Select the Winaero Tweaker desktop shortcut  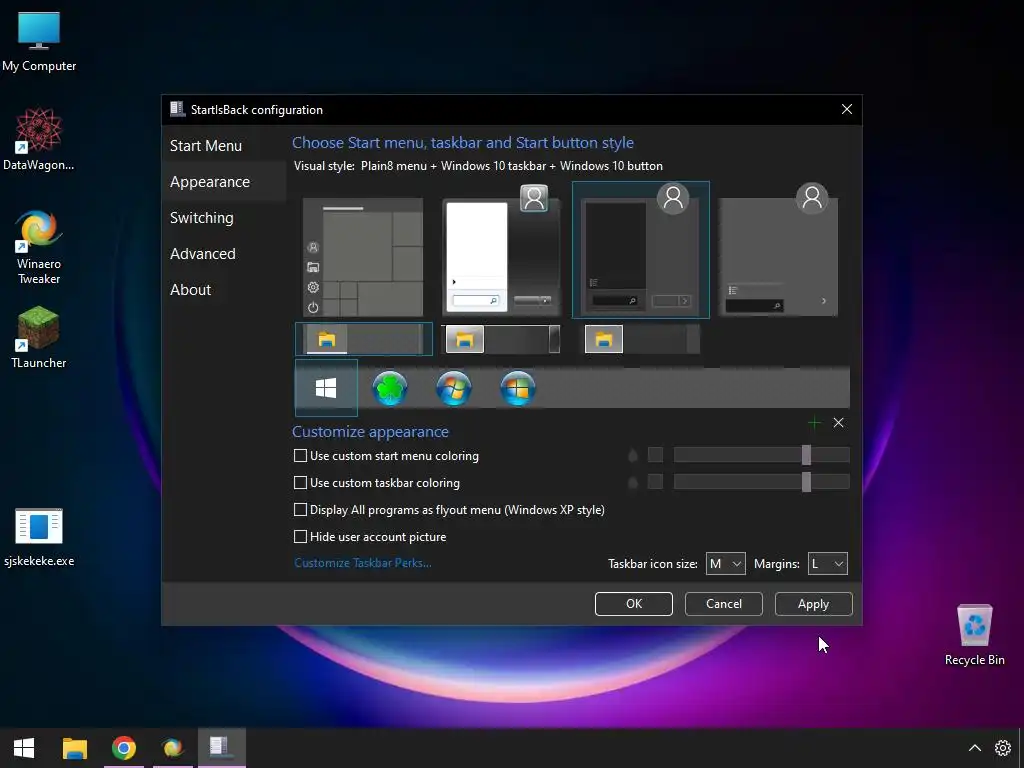(x=39, y=248)
